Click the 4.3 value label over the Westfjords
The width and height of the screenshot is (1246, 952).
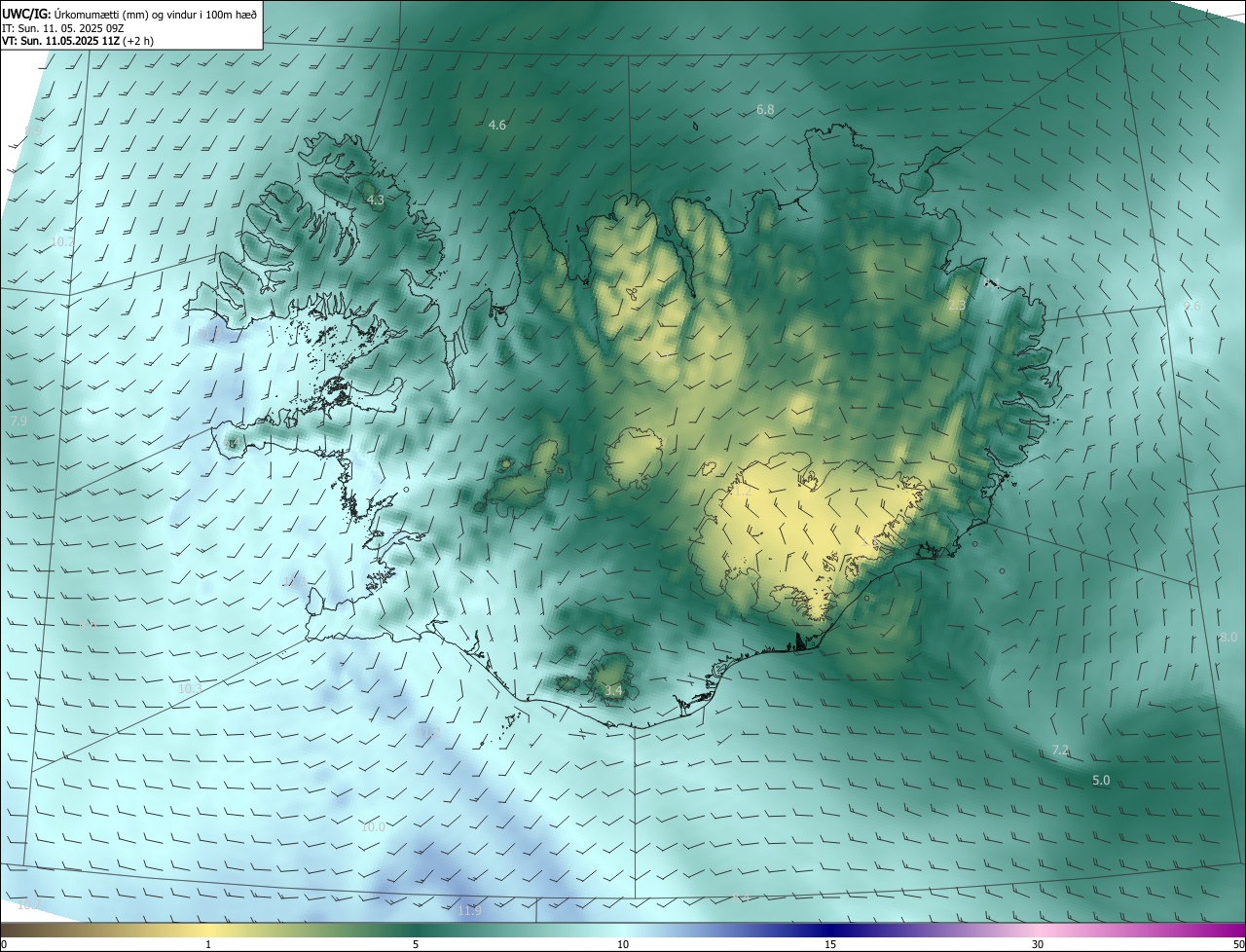point(375,201)
